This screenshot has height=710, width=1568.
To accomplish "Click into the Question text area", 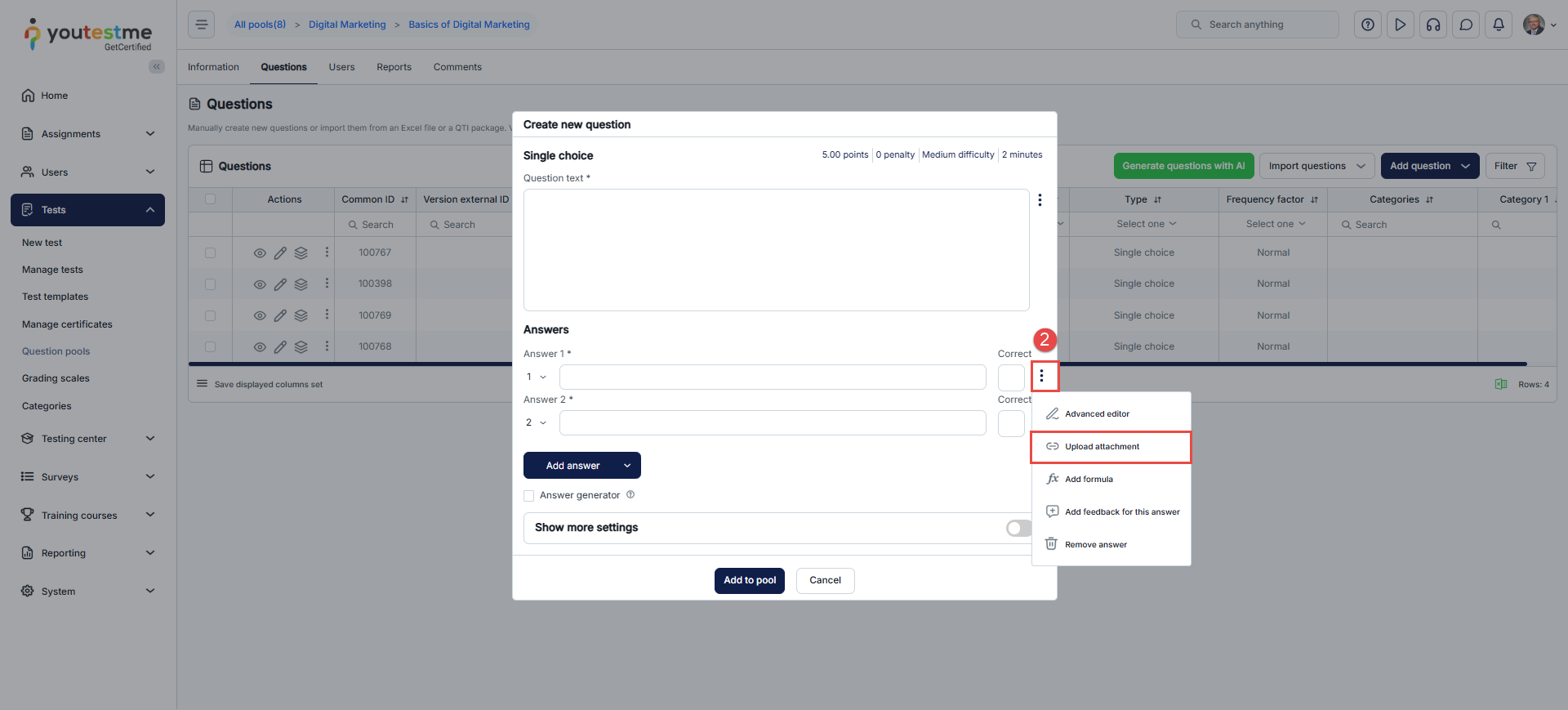I will pyautogui.click(x=776, y=250).
